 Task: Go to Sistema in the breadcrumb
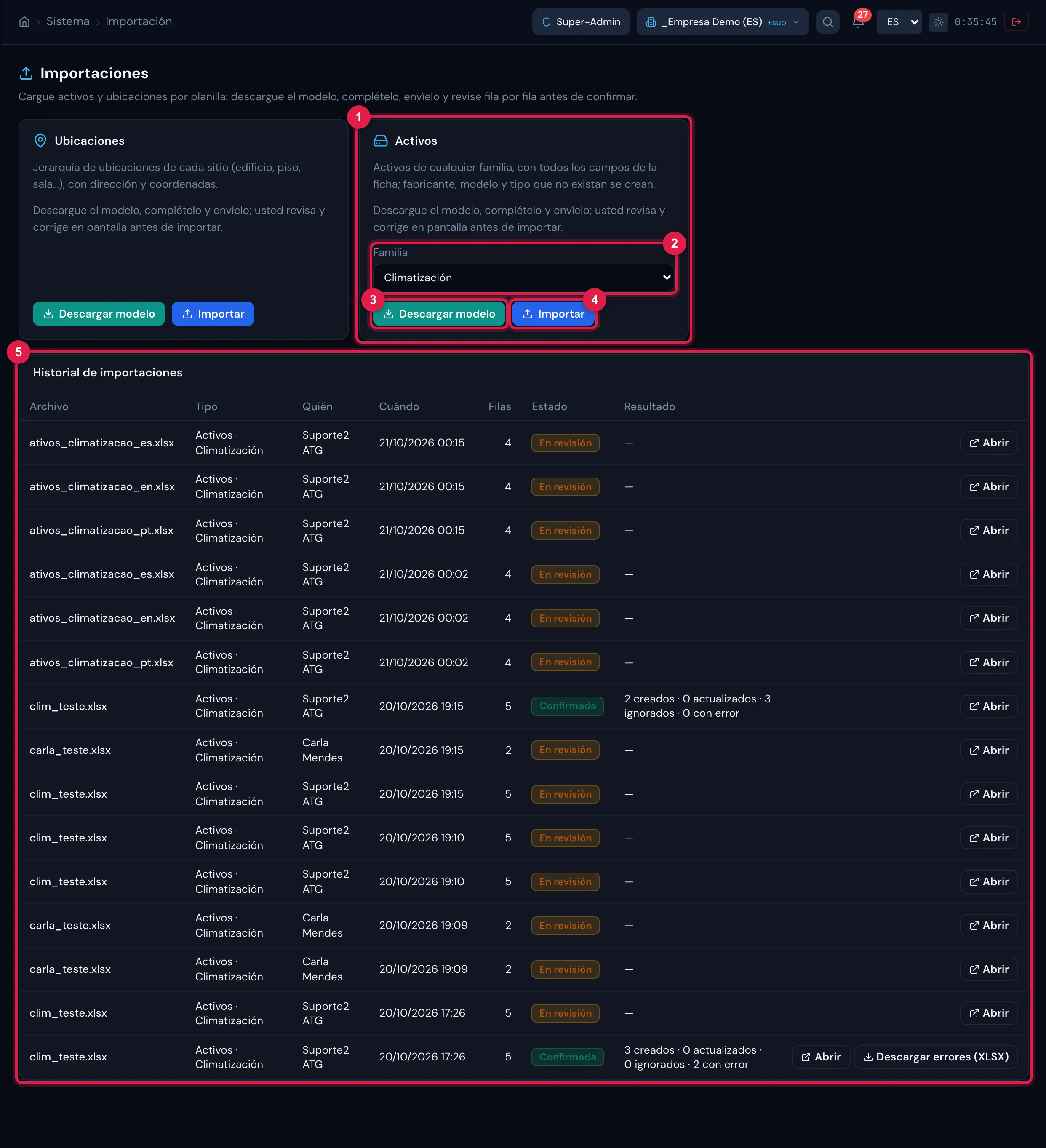[x=68, y=21]
